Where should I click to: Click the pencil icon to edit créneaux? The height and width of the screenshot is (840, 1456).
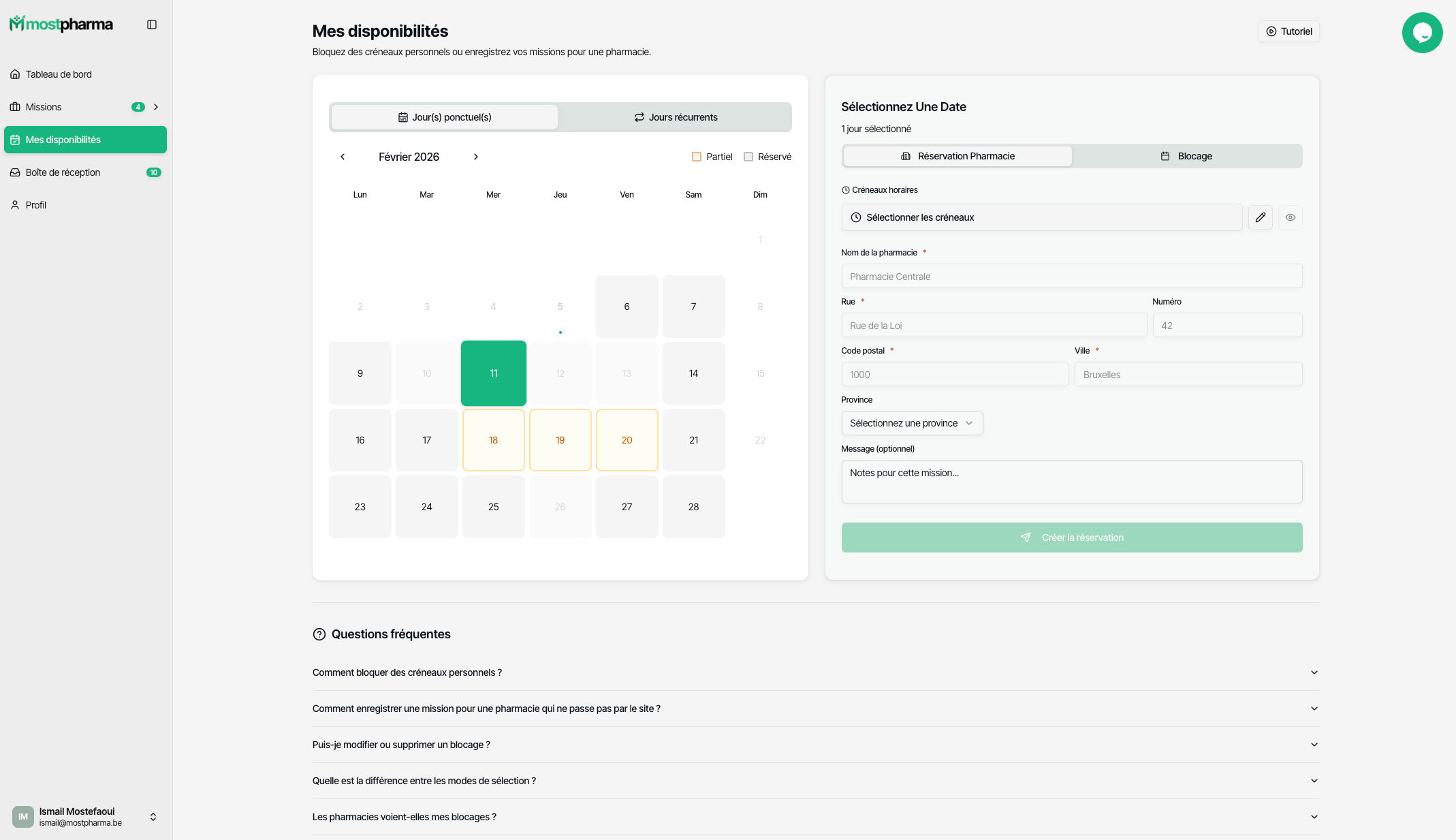(1260, 217)
